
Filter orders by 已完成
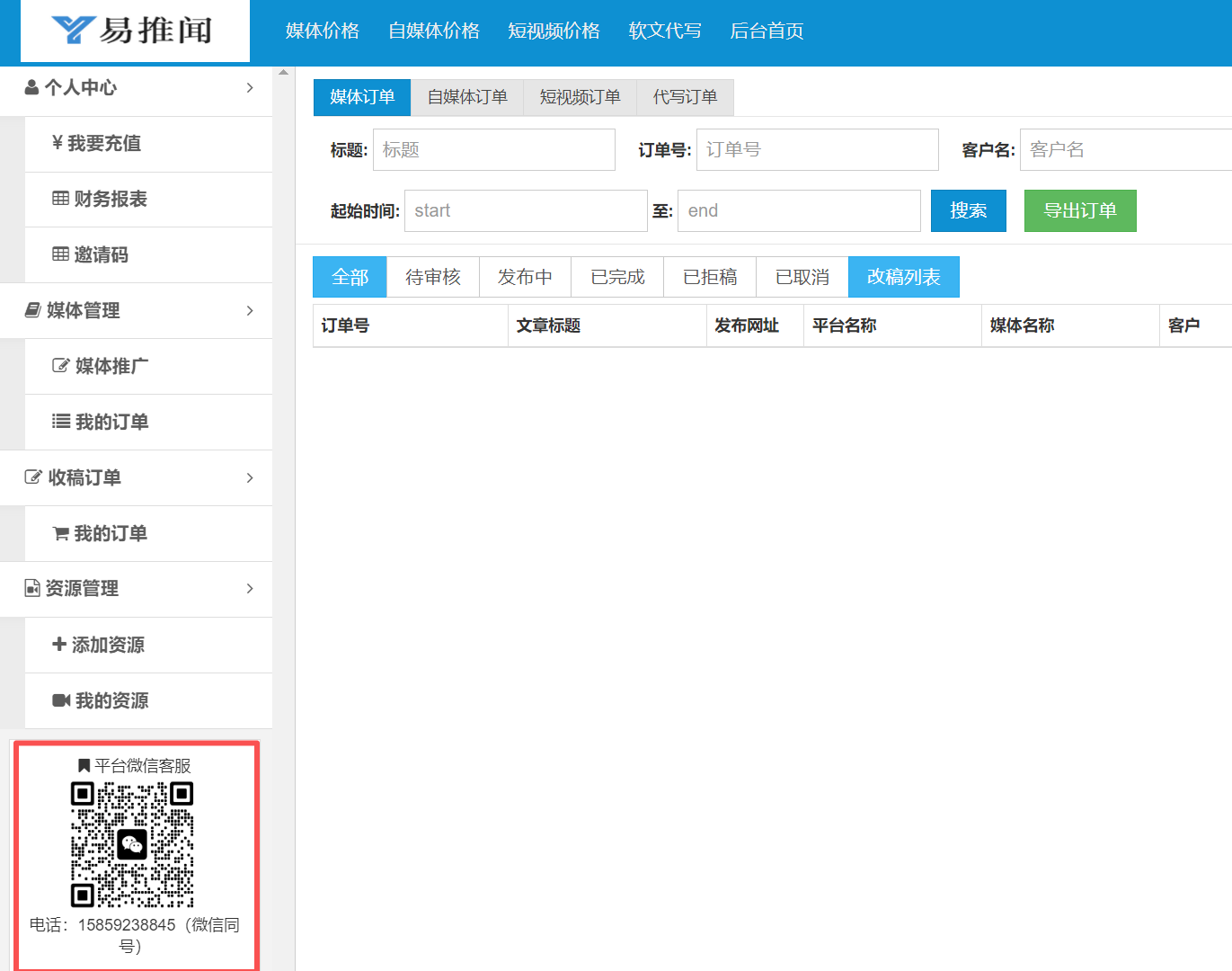[x=617, y=277]
